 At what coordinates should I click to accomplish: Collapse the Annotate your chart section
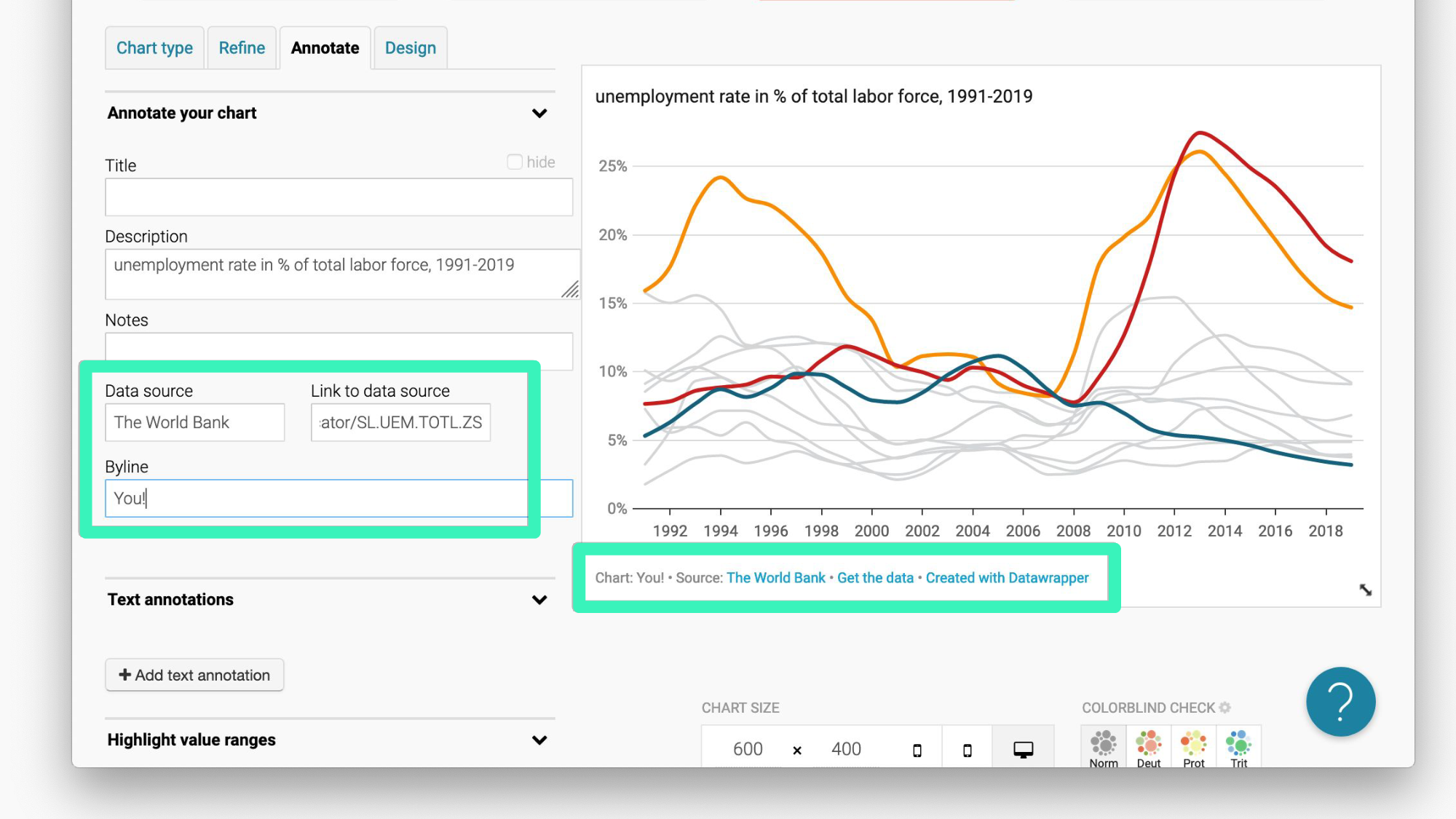539,114
